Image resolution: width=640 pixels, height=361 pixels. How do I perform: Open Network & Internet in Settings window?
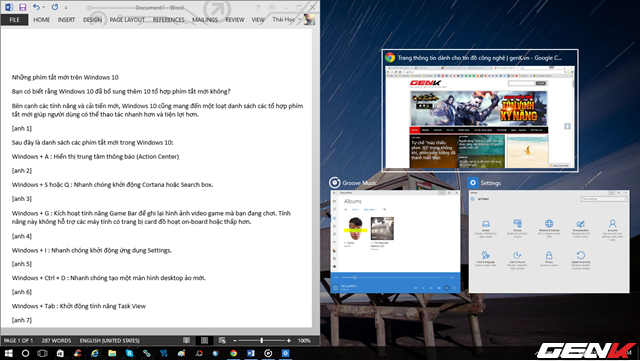[x=549, y=228]
